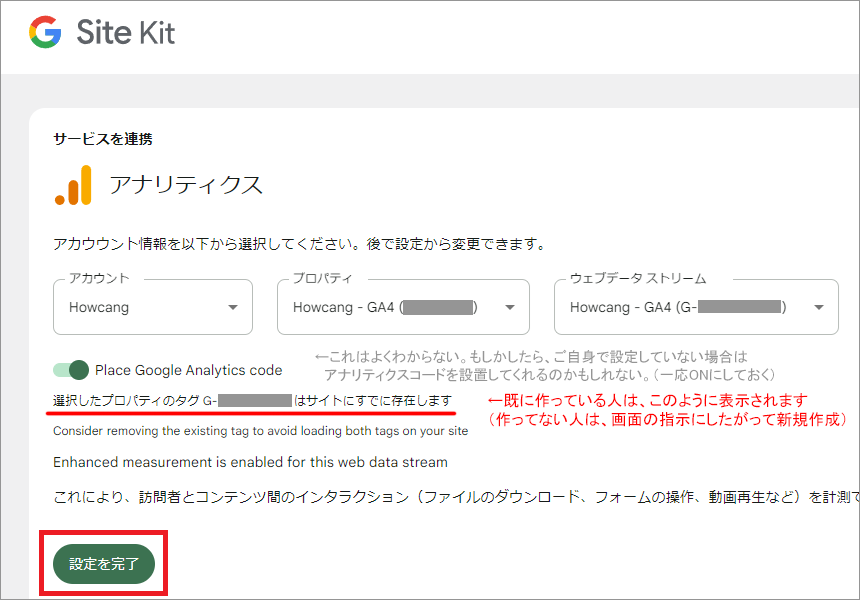Click the サービスを連携 heading
The image size is (860, 600).
click(103, 139)
